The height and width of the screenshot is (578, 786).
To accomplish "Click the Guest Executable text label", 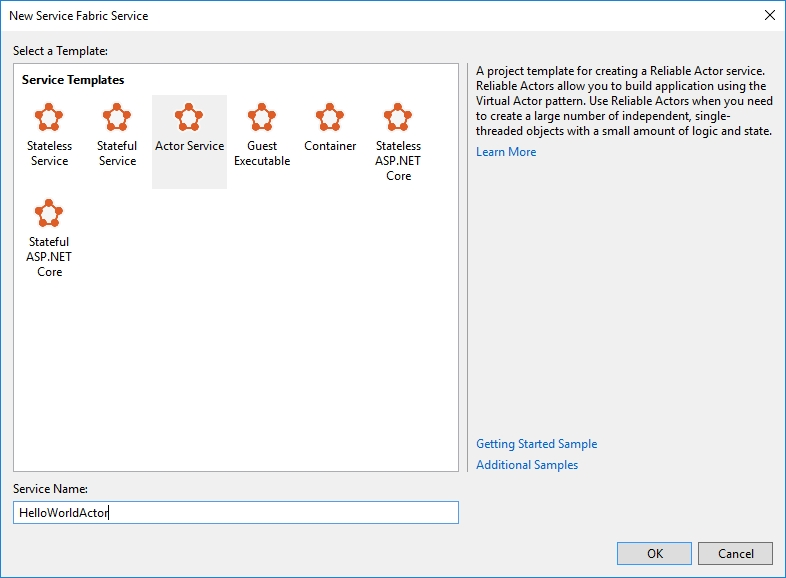I will pyautogui.click(x=262, y=153).
